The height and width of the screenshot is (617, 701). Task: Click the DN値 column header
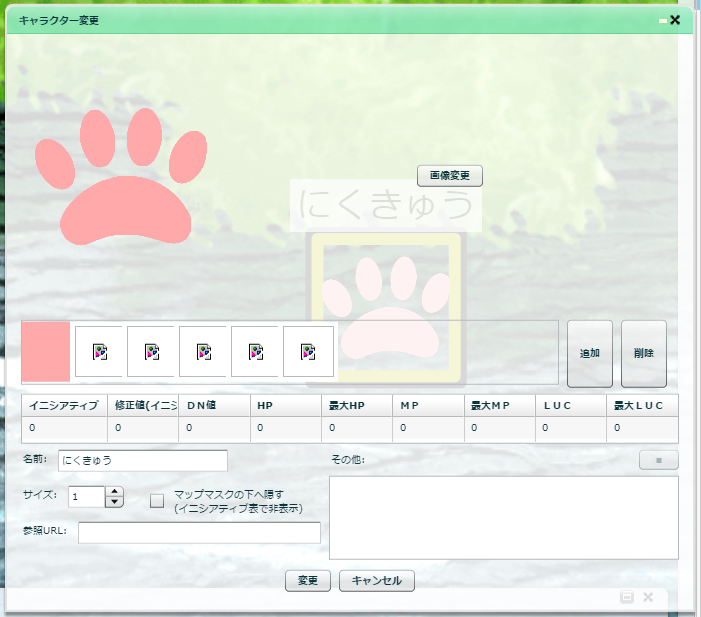point(215,406)
